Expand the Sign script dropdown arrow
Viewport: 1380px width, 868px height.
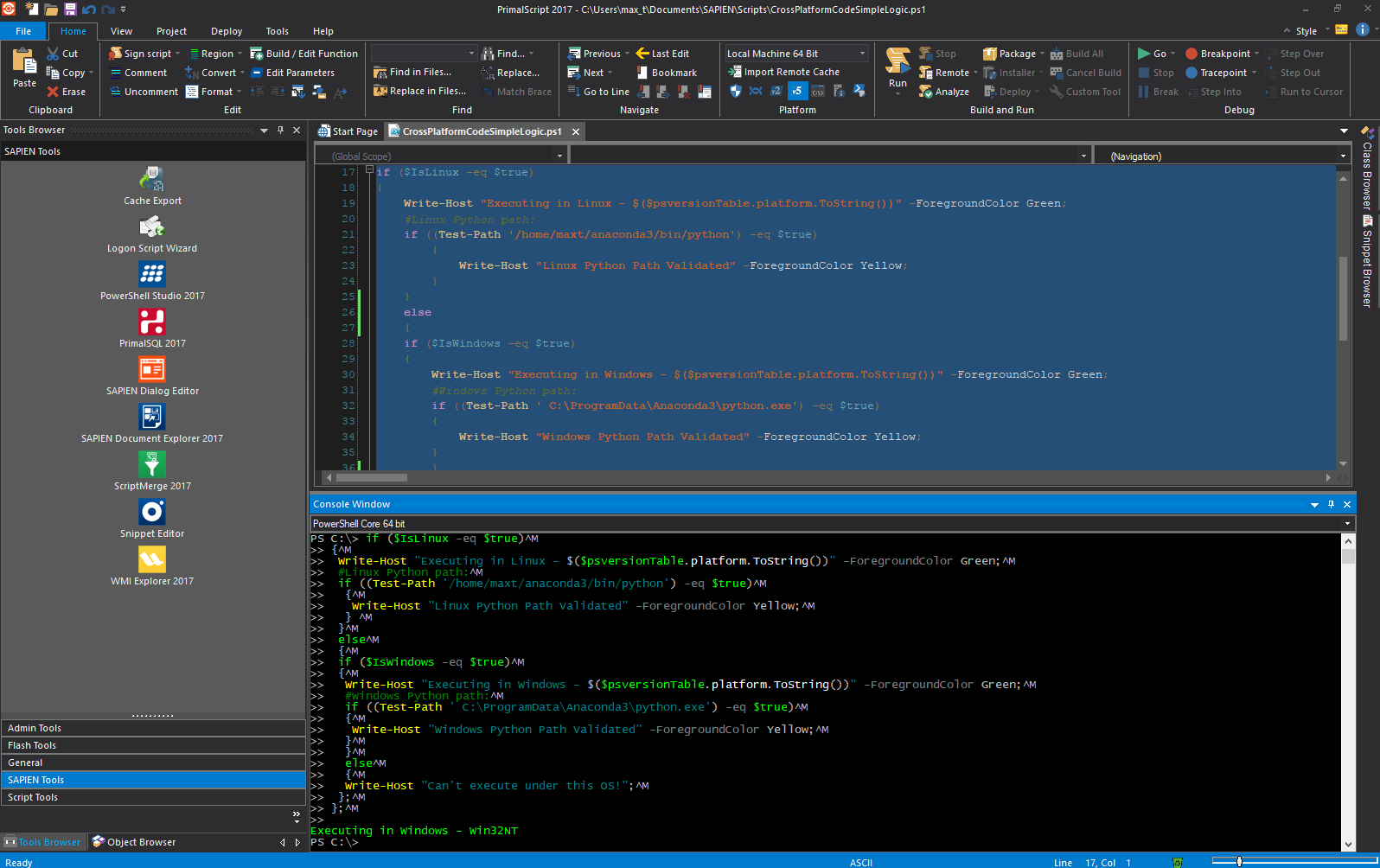tap(177, 54)
